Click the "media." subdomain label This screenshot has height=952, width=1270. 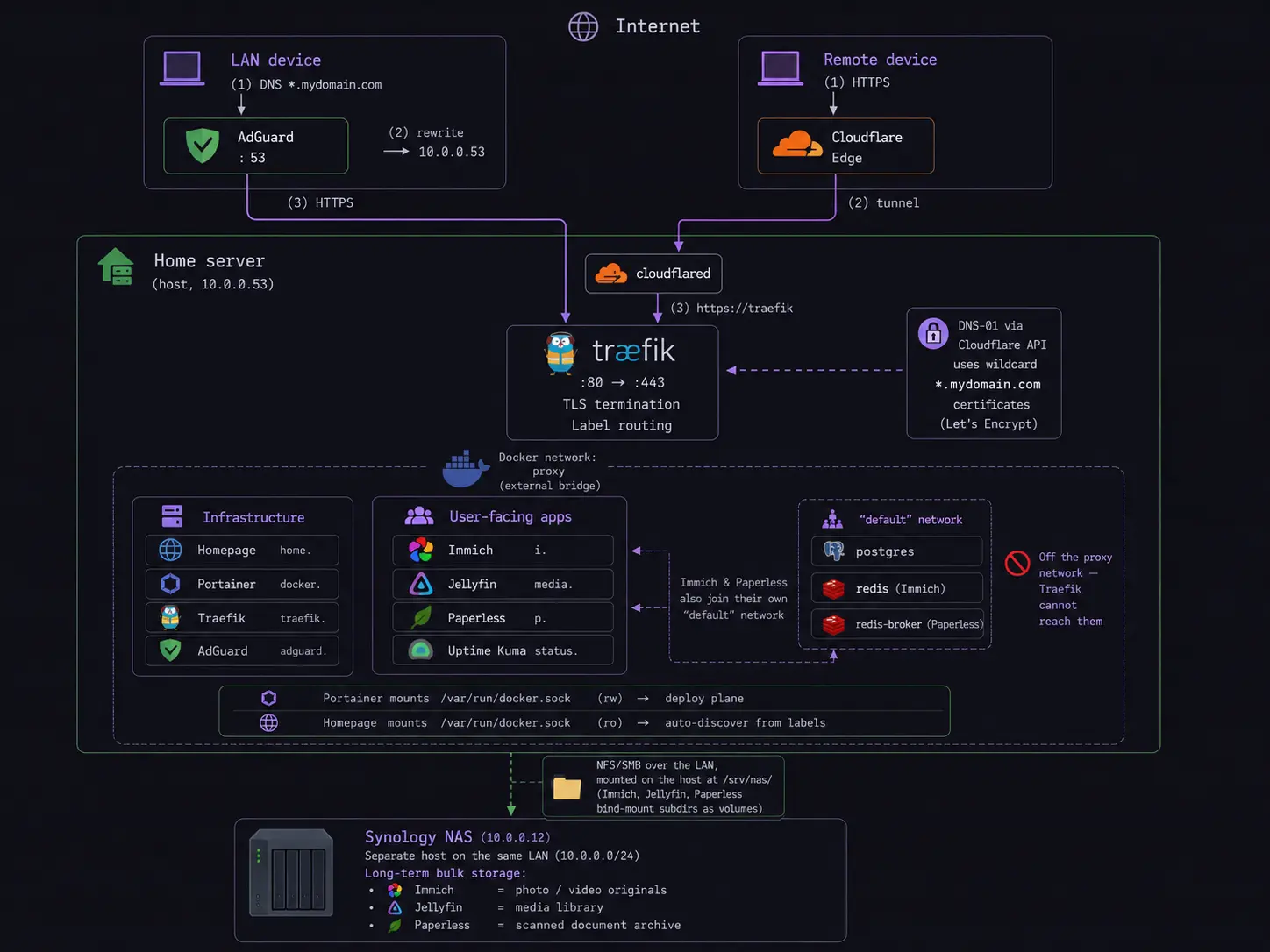coord(553,584)
